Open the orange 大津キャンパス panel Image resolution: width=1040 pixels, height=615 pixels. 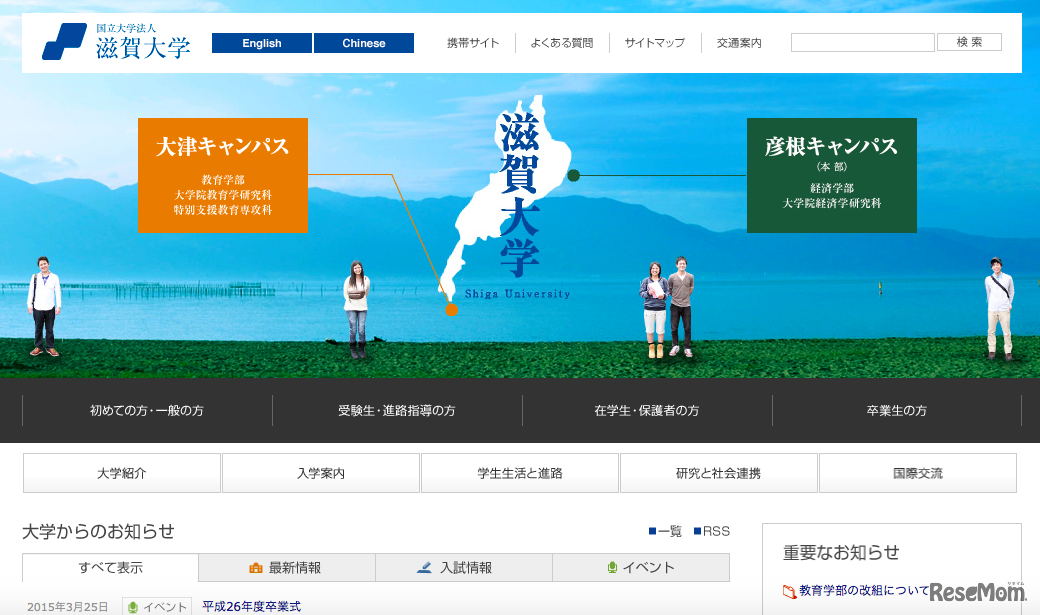(x=222, y=175)
